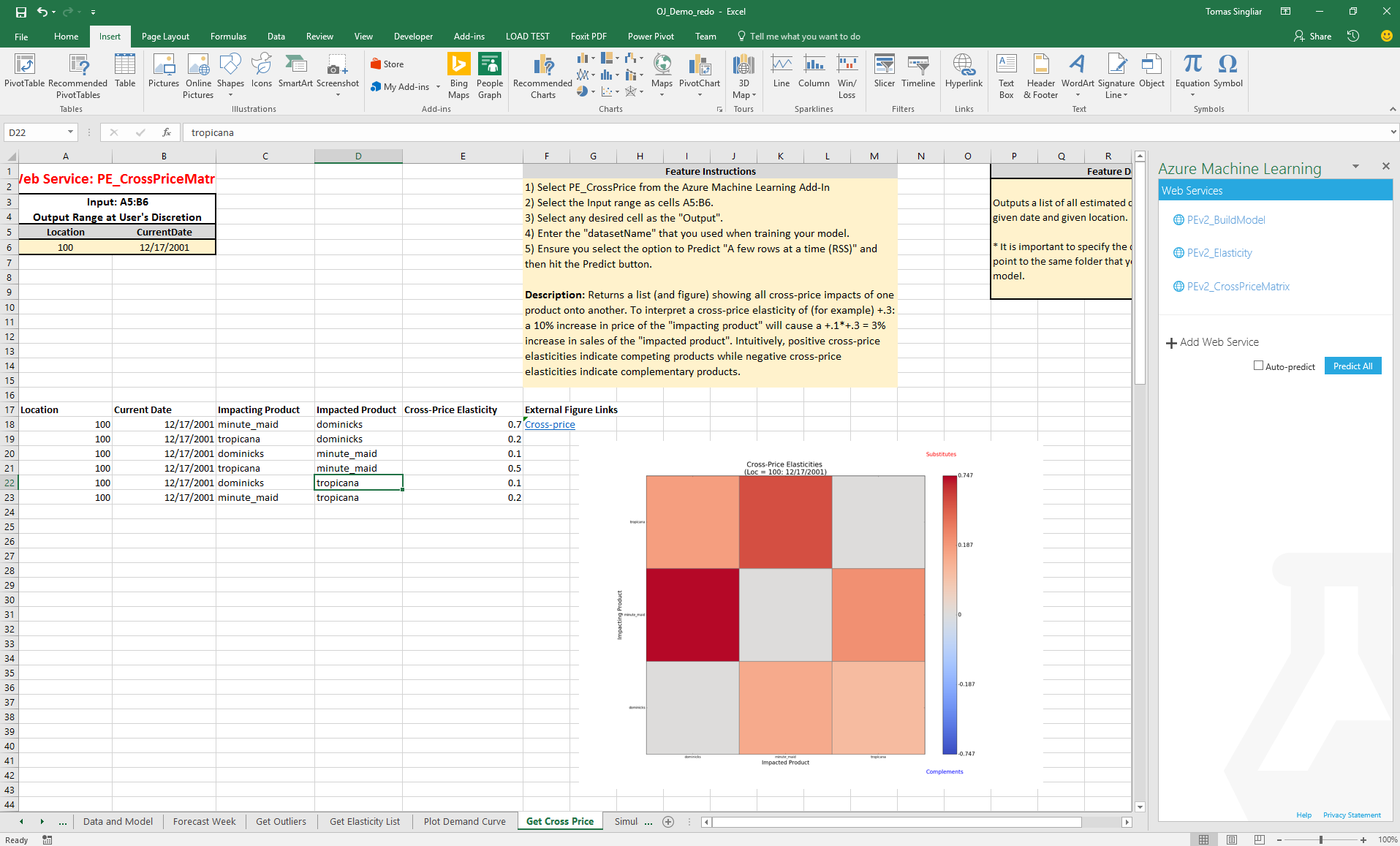This screenshot has width=1400, height=846.
Task: Insert a Slicer filter
Action: point(885,71)
